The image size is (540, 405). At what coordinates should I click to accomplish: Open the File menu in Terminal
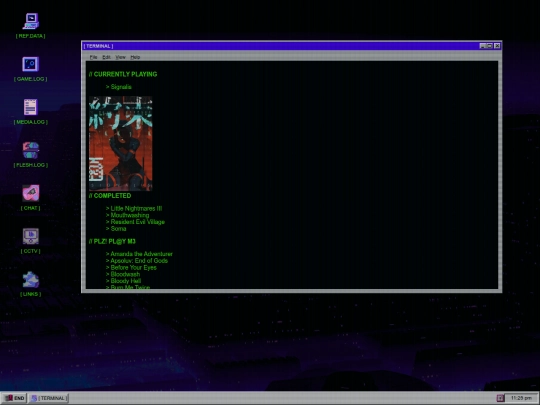(93, 57)
